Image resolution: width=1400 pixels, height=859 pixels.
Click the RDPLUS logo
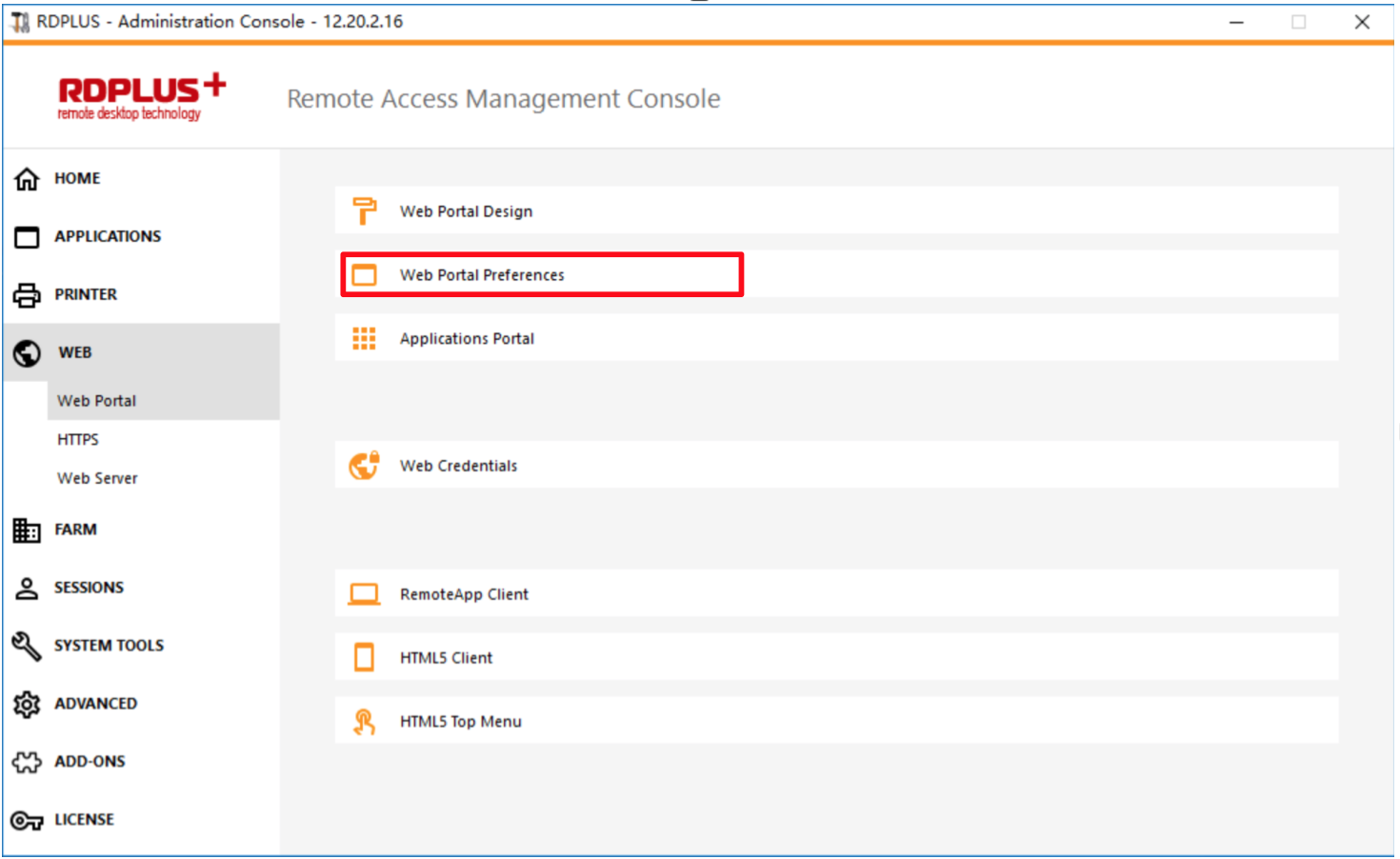tap(141, 97)
